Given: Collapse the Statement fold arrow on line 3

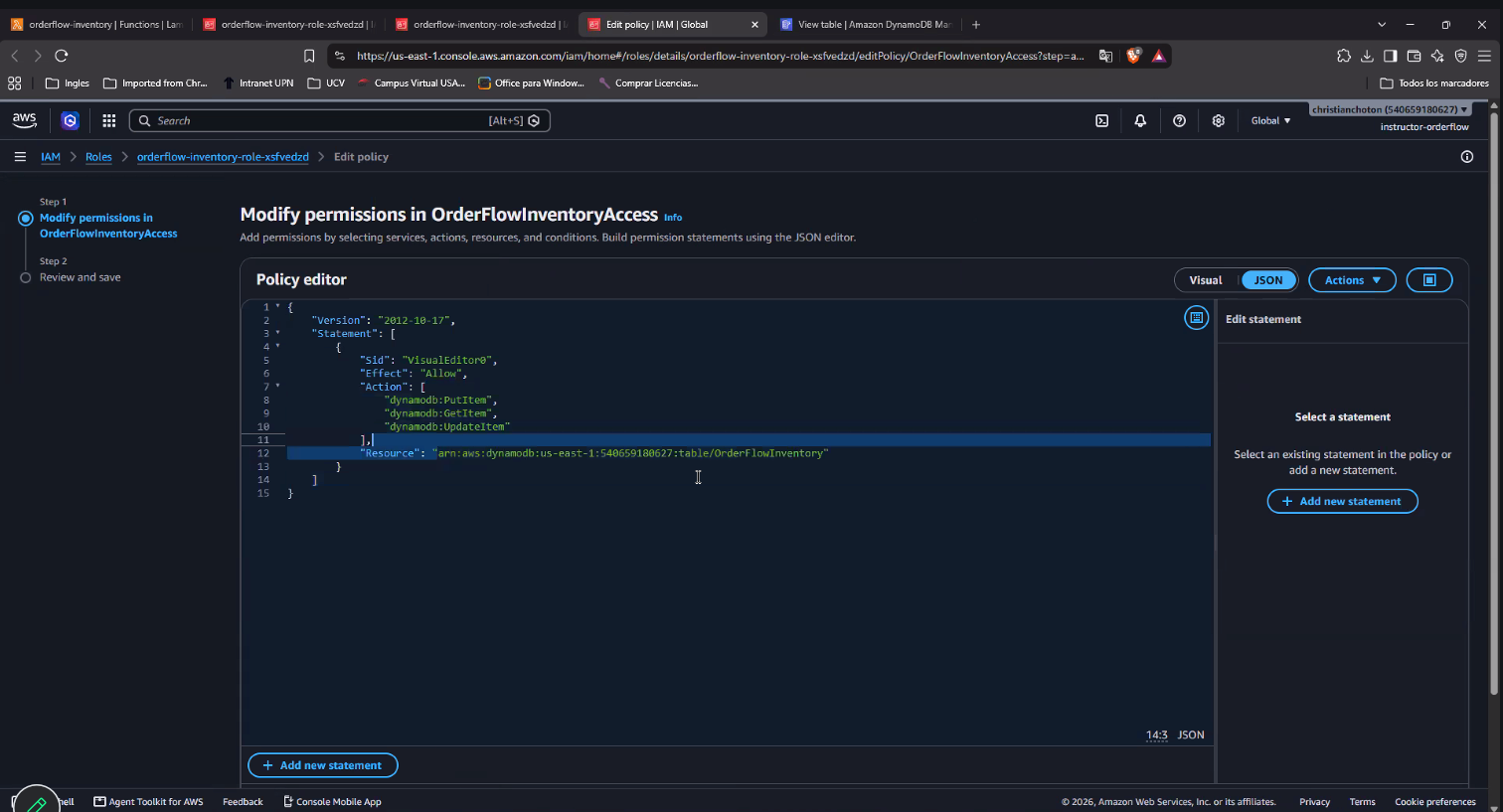Looking at the screenshot, I should click(277, 334).
